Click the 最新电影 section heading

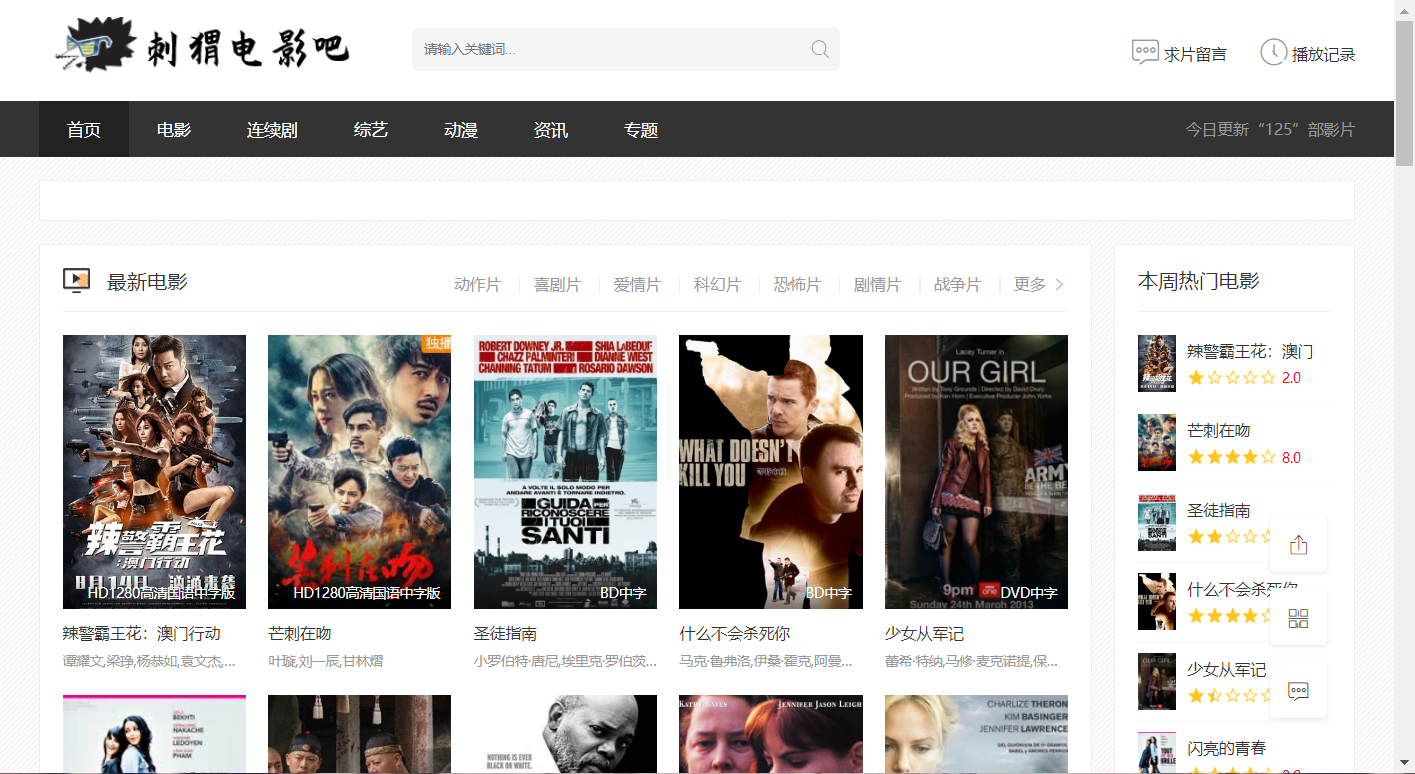coord(147,282)
